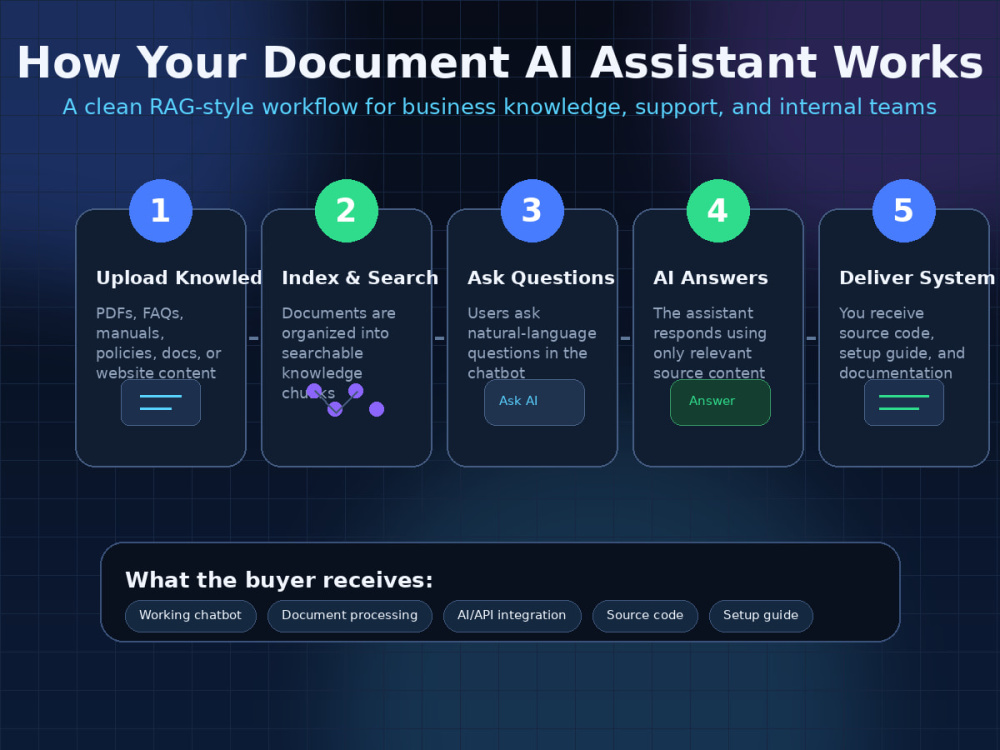Select the Working chatbot pill
Image resolution: width=1000 pixels, height=750 pixels.
(x=191, y=616)
